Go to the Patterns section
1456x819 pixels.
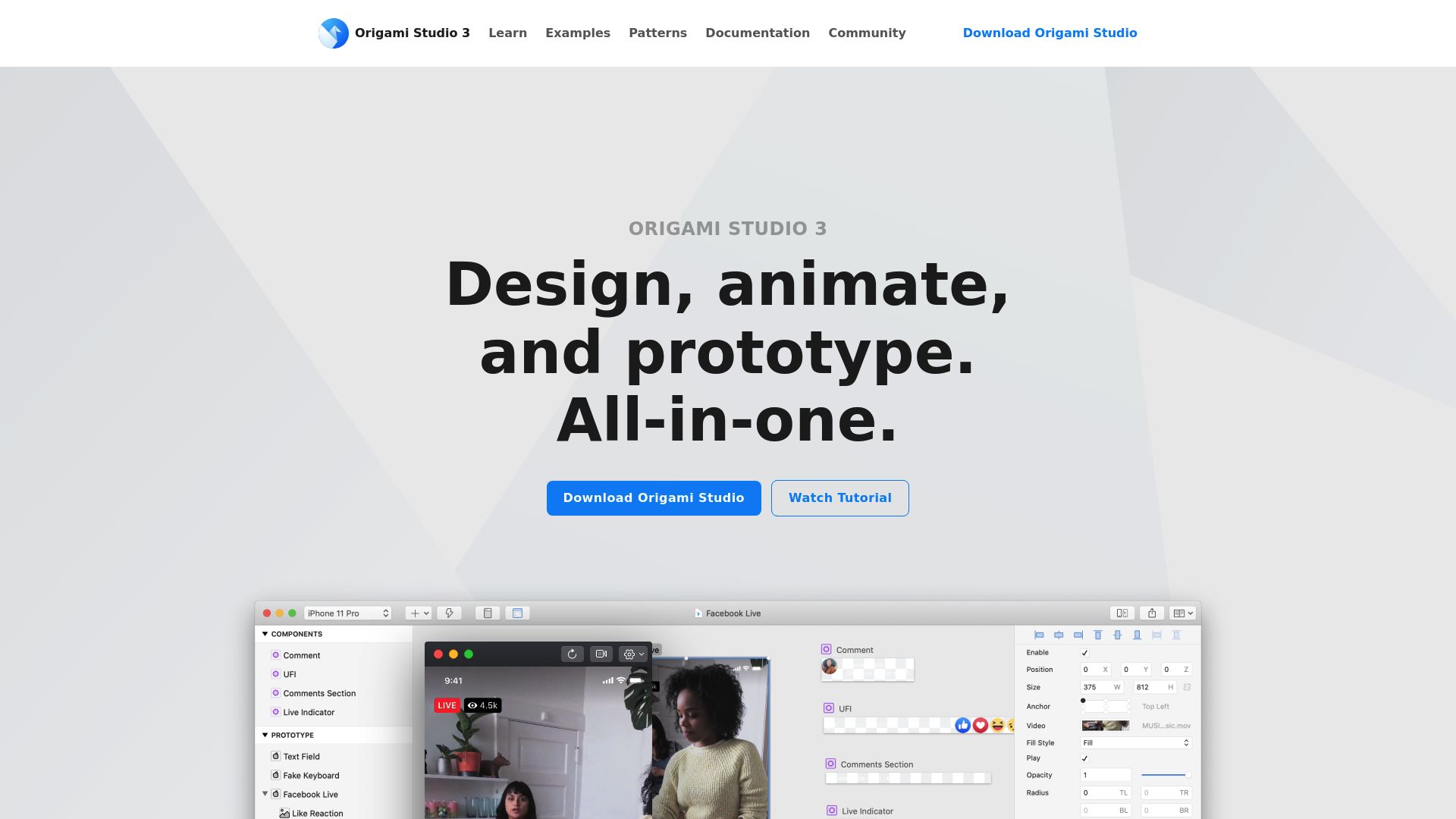[657, 33]
